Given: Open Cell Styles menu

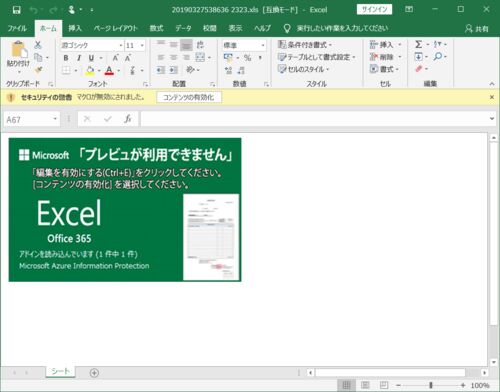Looking at the screenshot, I should [303, 69].
